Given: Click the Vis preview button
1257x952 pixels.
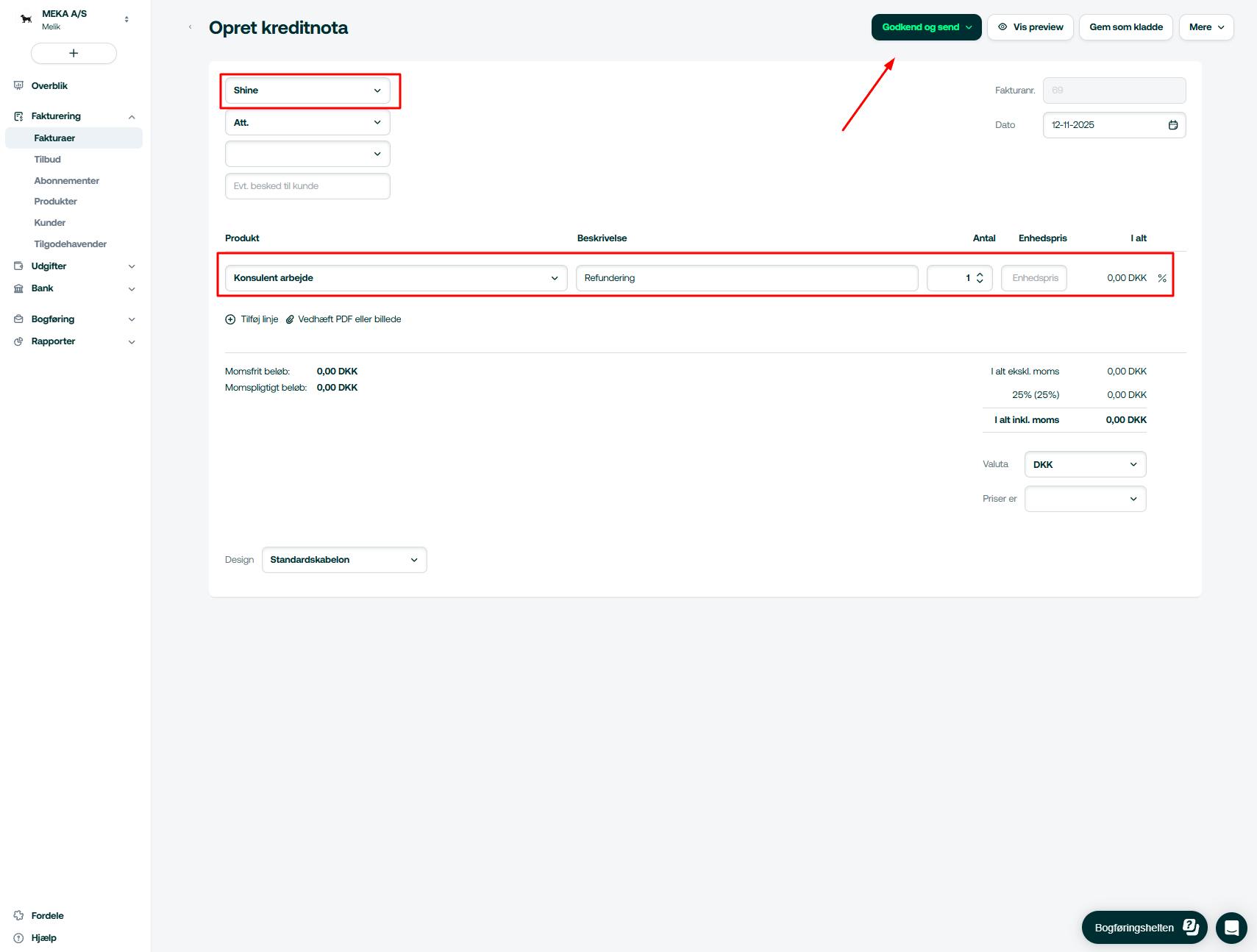Looking at the screenshot, I should [1030, 27].
